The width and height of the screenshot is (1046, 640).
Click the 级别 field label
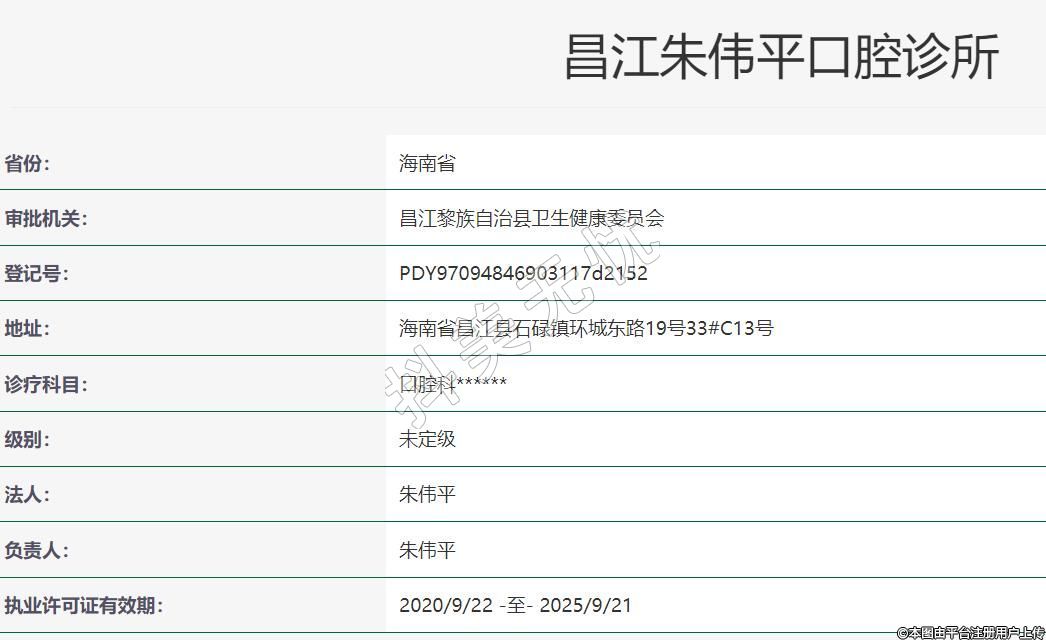click(27, 439)
